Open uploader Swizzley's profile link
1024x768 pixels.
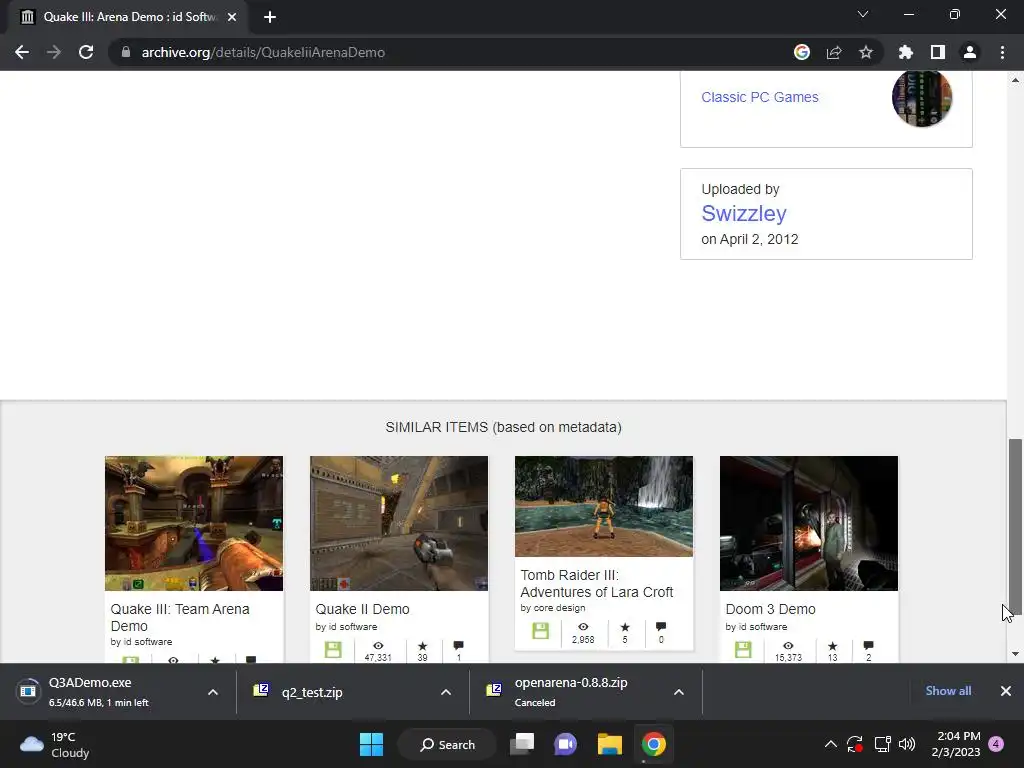744,214
